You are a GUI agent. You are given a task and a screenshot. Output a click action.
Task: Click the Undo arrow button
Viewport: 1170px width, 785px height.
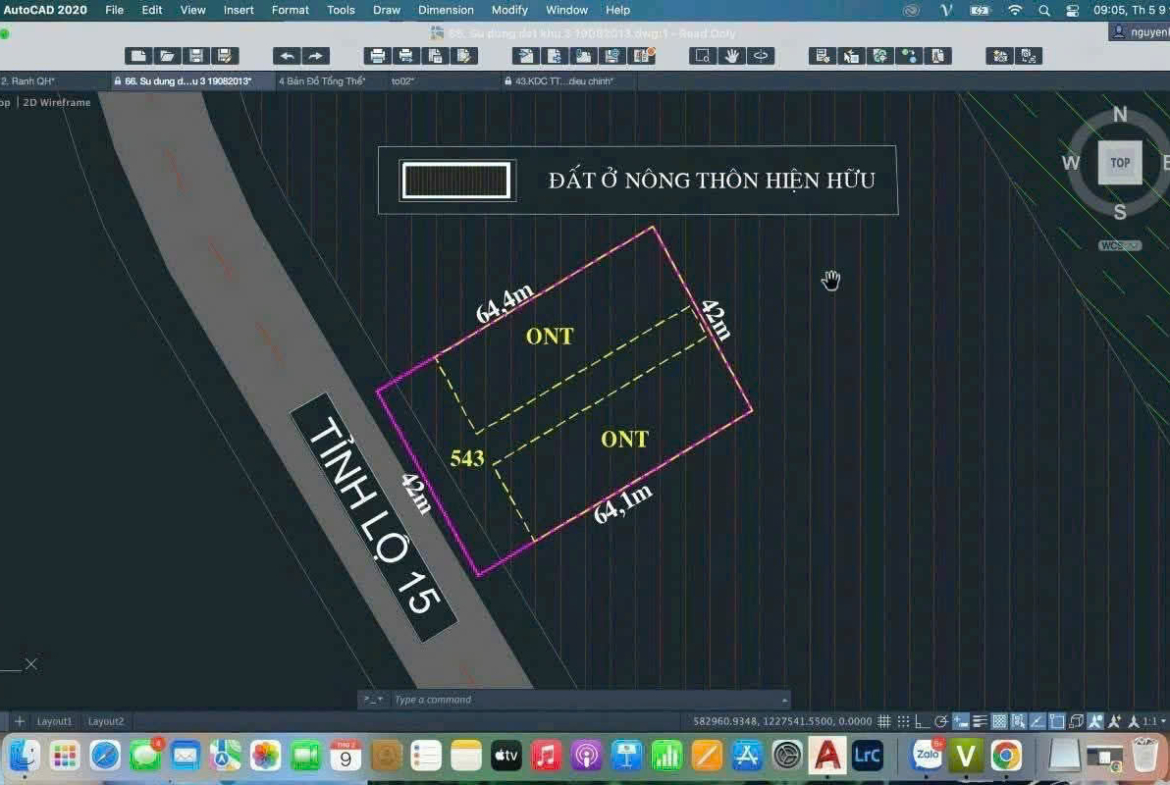tap(287, 56)
